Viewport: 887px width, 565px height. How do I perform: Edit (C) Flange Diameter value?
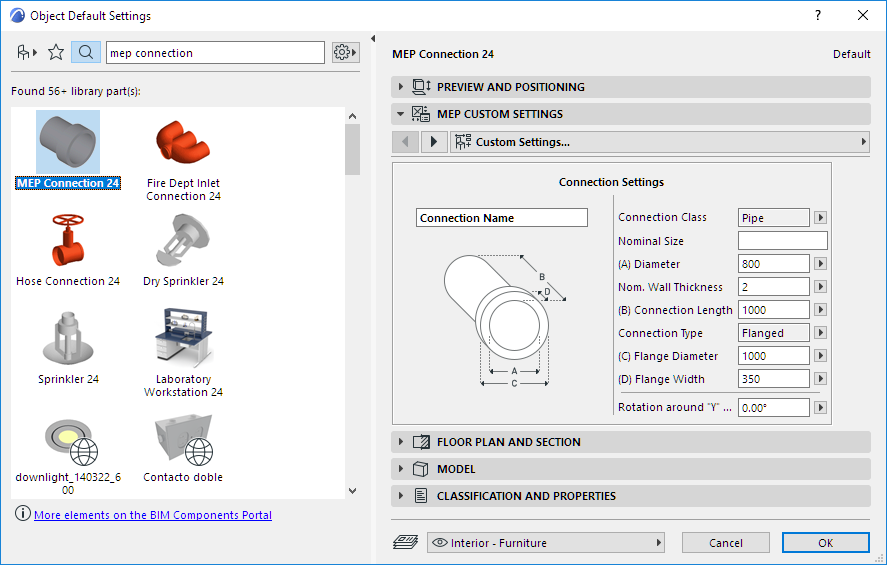[x=773, y=356]
